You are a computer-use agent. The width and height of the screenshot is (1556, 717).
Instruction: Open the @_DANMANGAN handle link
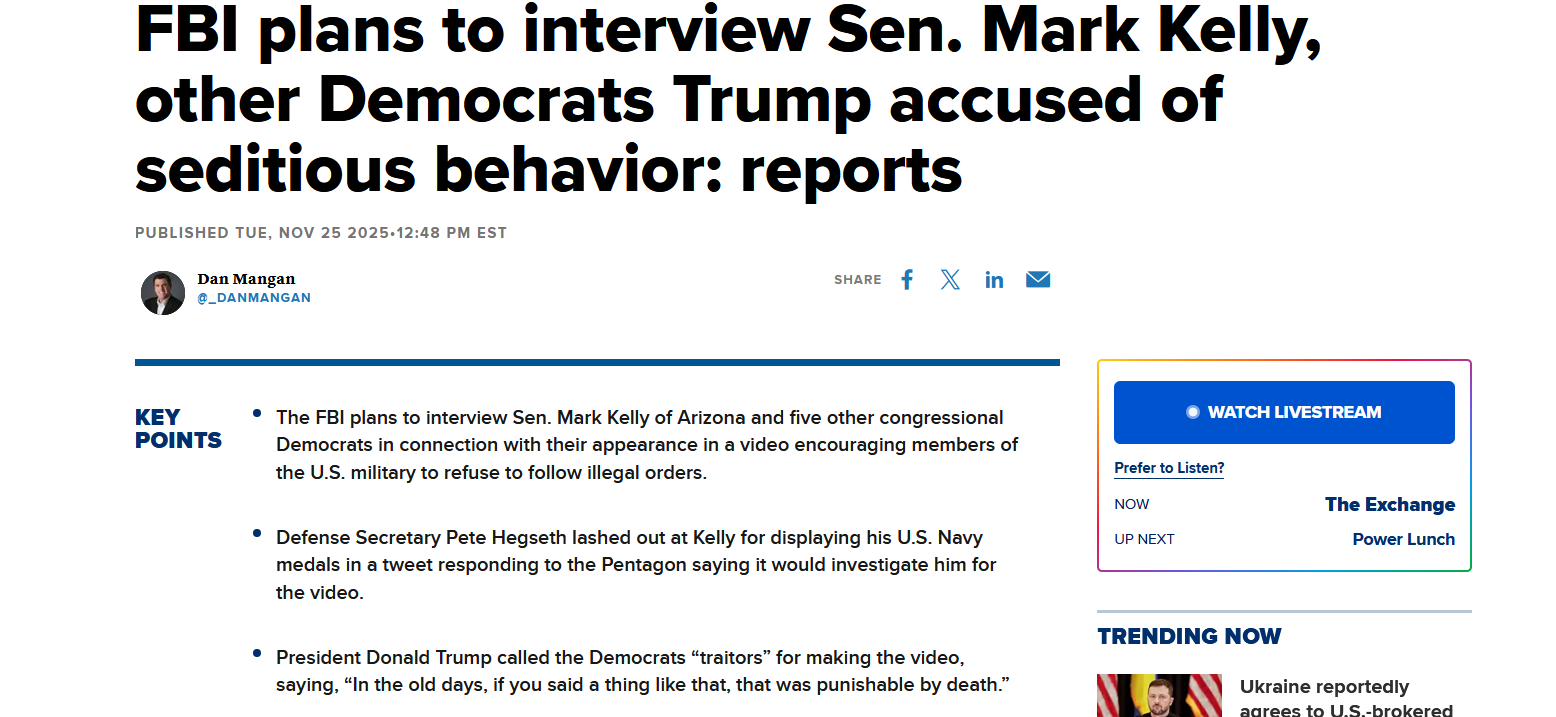(254, 298)
